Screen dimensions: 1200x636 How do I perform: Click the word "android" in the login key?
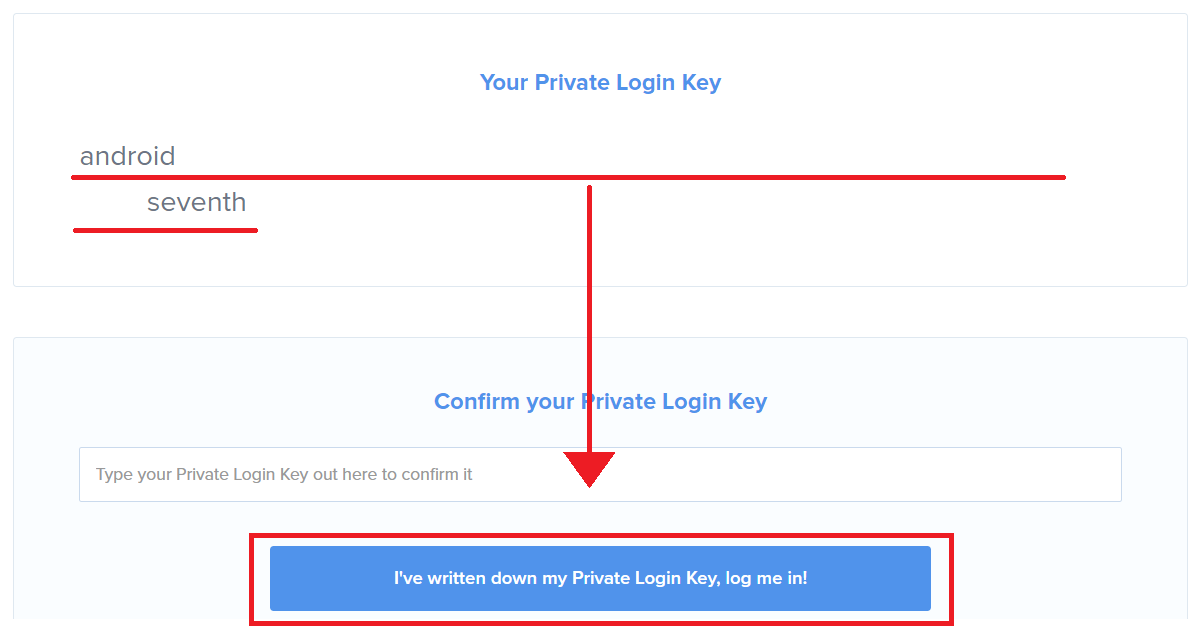pyautogui.click(x=127, y=156)
